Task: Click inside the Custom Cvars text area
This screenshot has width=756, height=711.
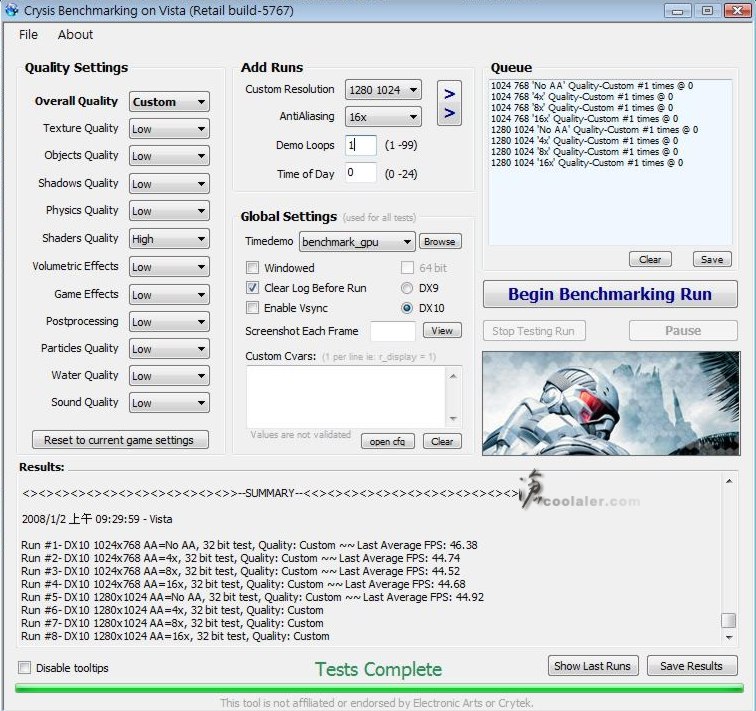Action: tap(346, 397)
